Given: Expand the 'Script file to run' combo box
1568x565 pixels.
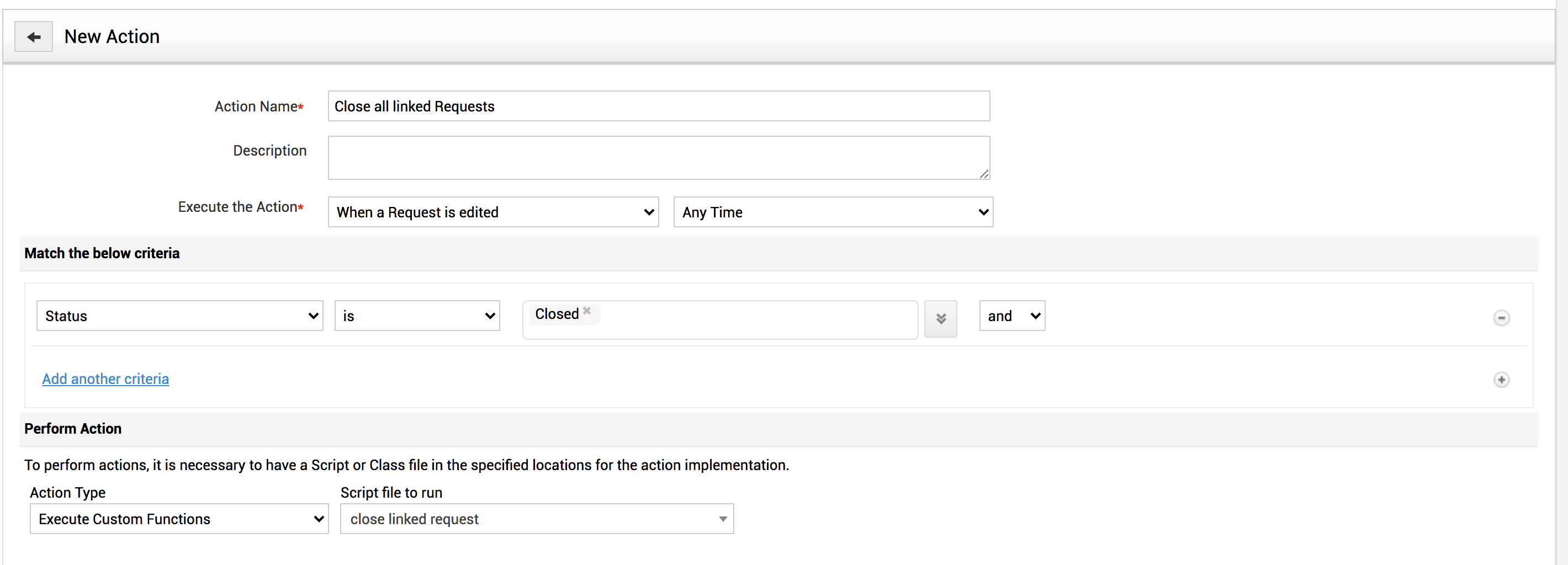Looking at the screenshot, I should tap(537, 519).
